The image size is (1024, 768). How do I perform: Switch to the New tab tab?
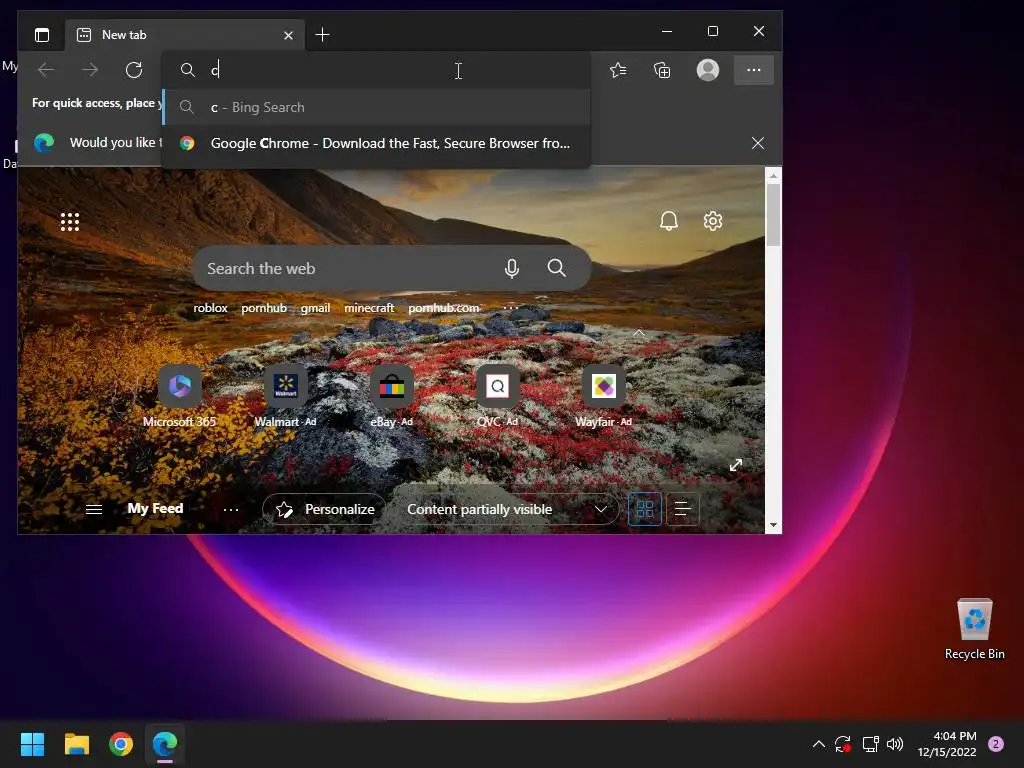pos(185,35)
